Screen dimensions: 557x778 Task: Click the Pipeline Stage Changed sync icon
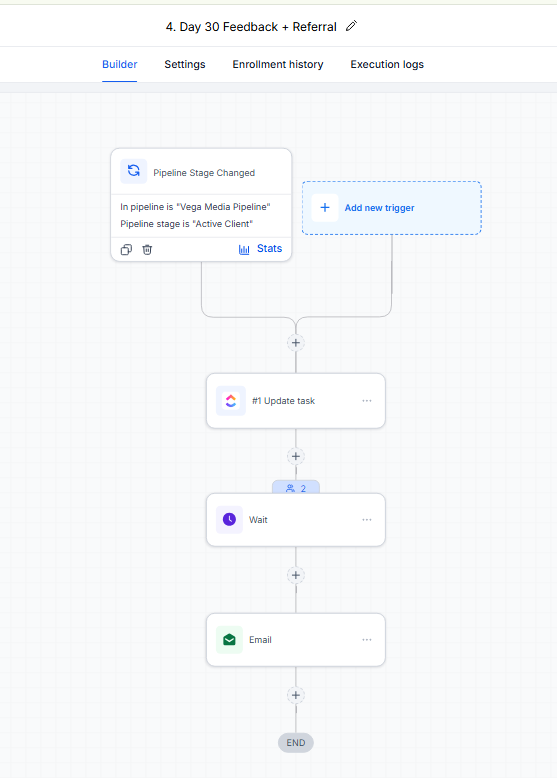pos(133,171)
